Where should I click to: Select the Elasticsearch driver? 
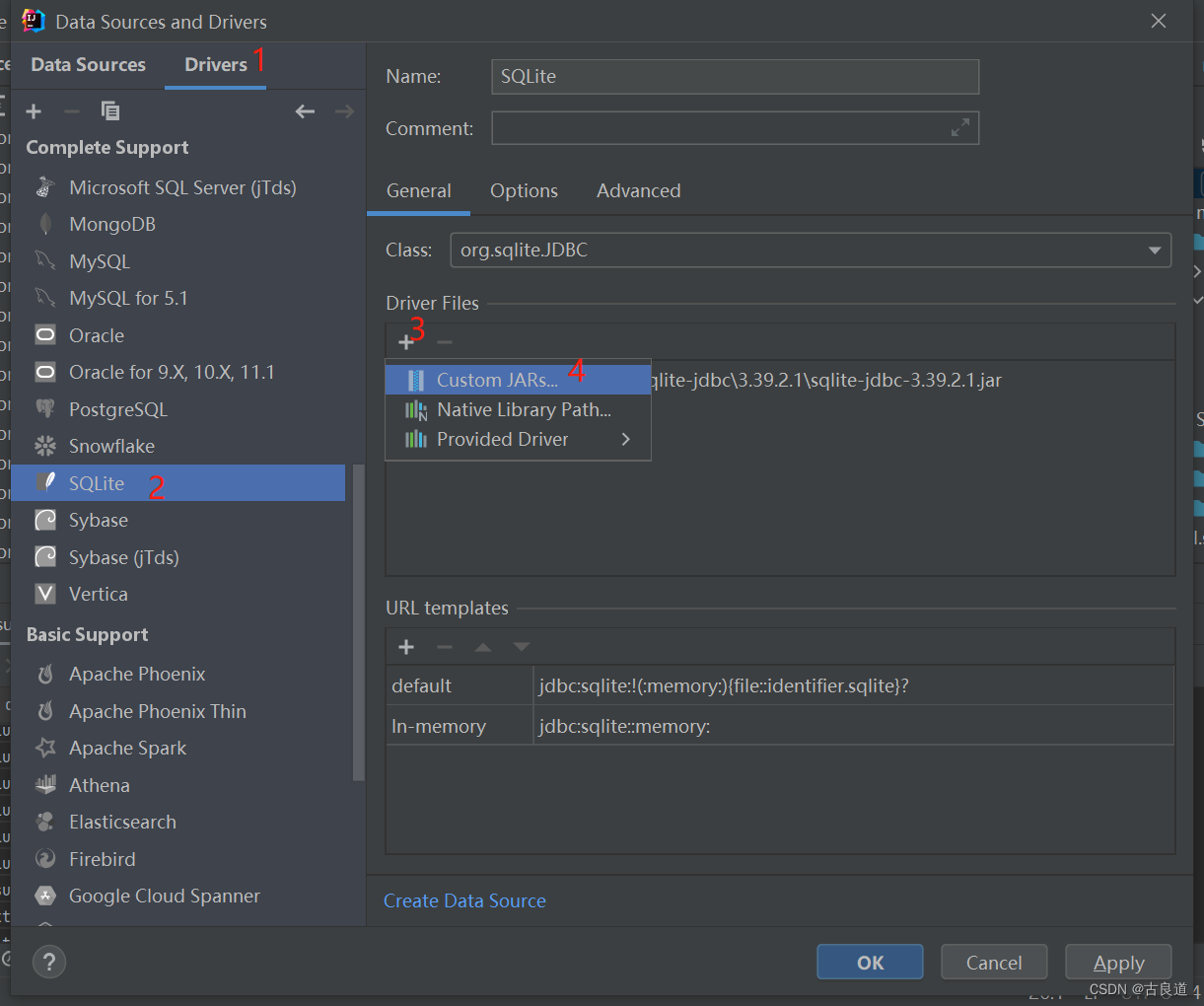[178, 822]
